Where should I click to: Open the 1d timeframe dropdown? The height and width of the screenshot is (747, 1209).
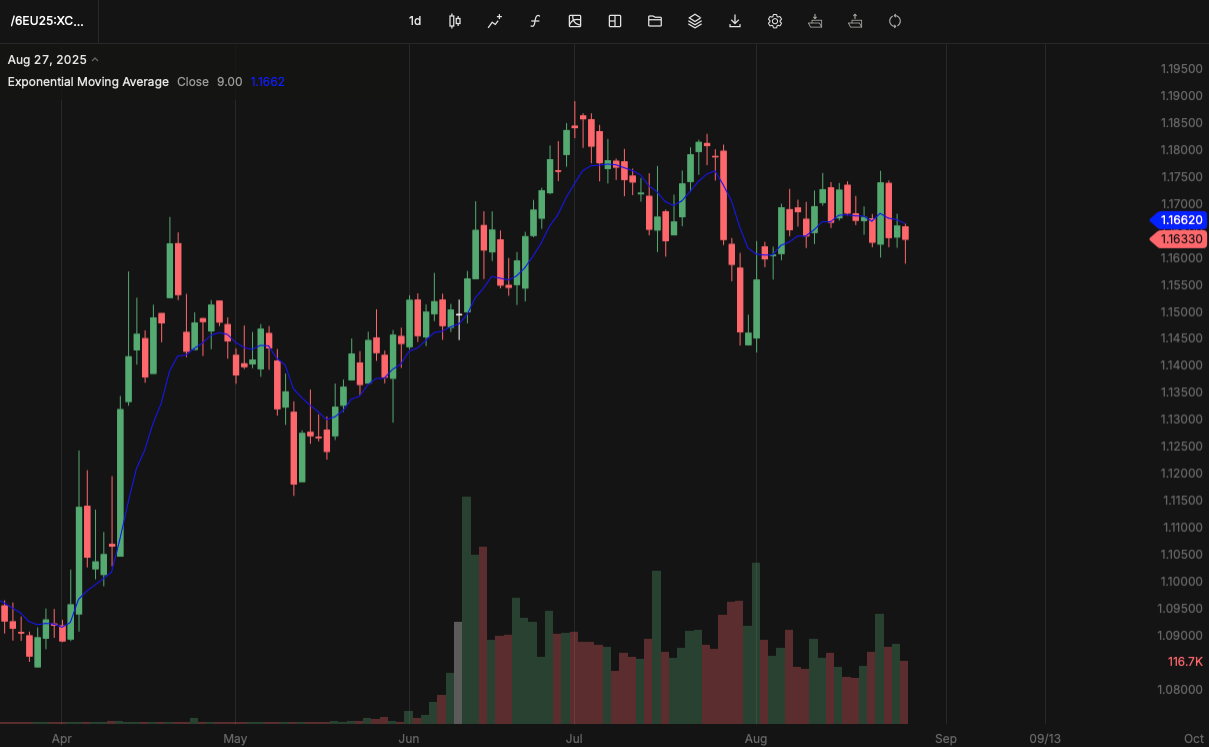(x=415, y=21)
